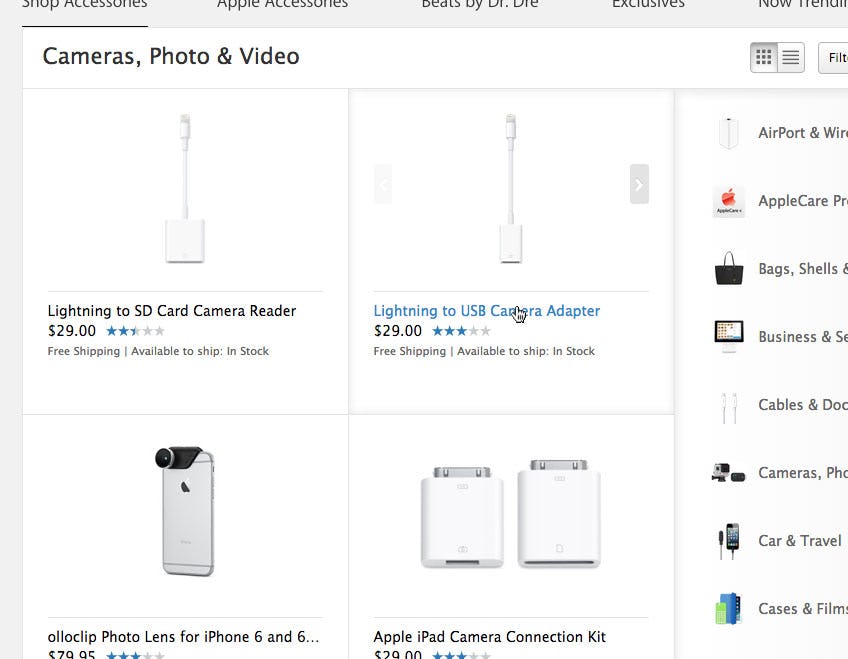
Task: Click the Cameras GoPro category icon
Action: pos(728,473)
